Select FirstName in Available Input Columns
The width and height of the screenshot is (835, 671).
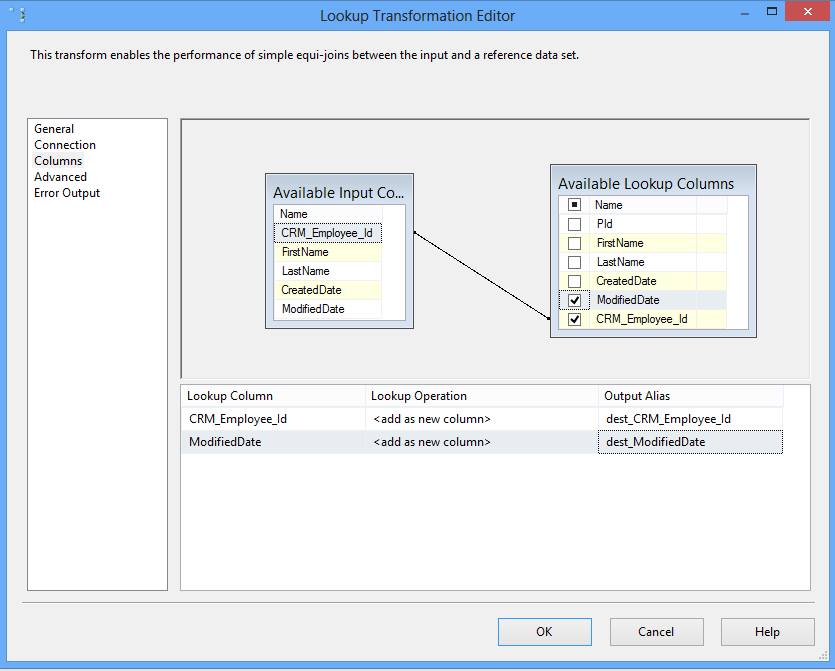click(328, 252)
